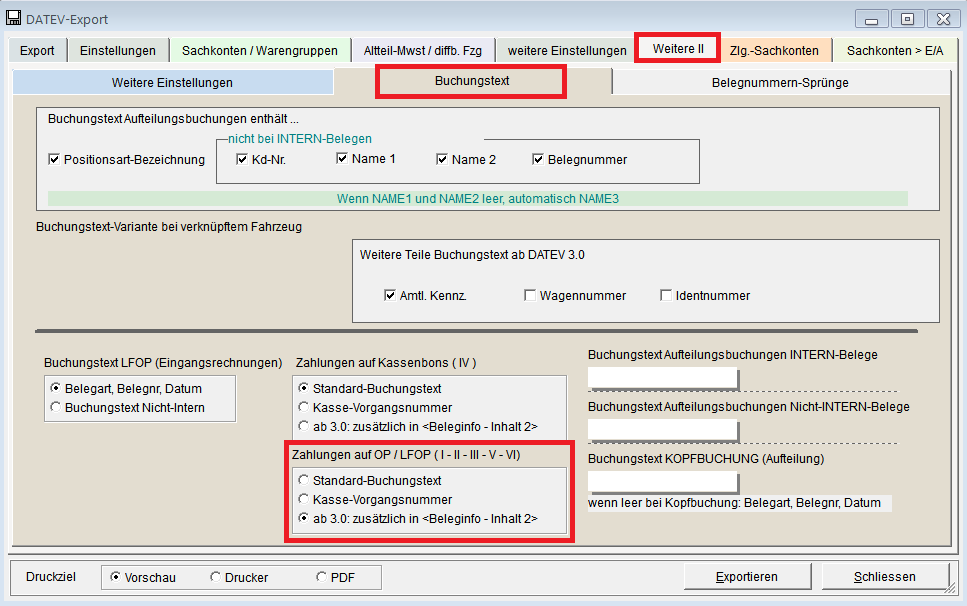The height and width of the screenshot is (606, 967).
Task: Maximize the DATEV-Export window
Action: (x=907, y=19)
